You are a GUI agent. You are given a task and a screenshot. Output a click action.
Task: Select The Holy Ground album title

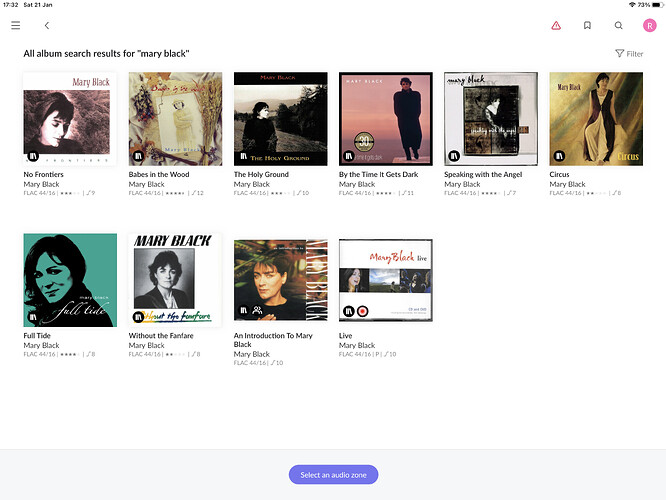[261, 174]
